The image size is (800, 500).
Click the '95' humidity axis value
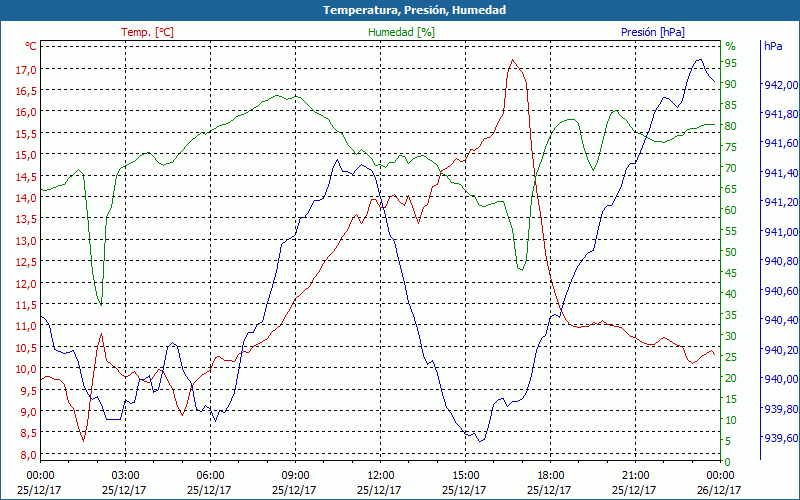point(731,63)
